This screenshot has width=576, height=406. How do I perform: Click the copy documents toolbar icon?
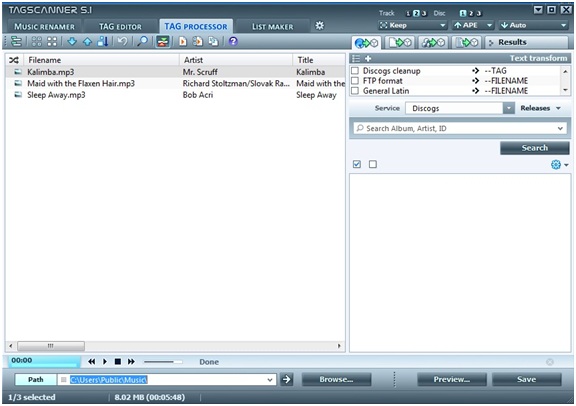click(x=213, y=42)
